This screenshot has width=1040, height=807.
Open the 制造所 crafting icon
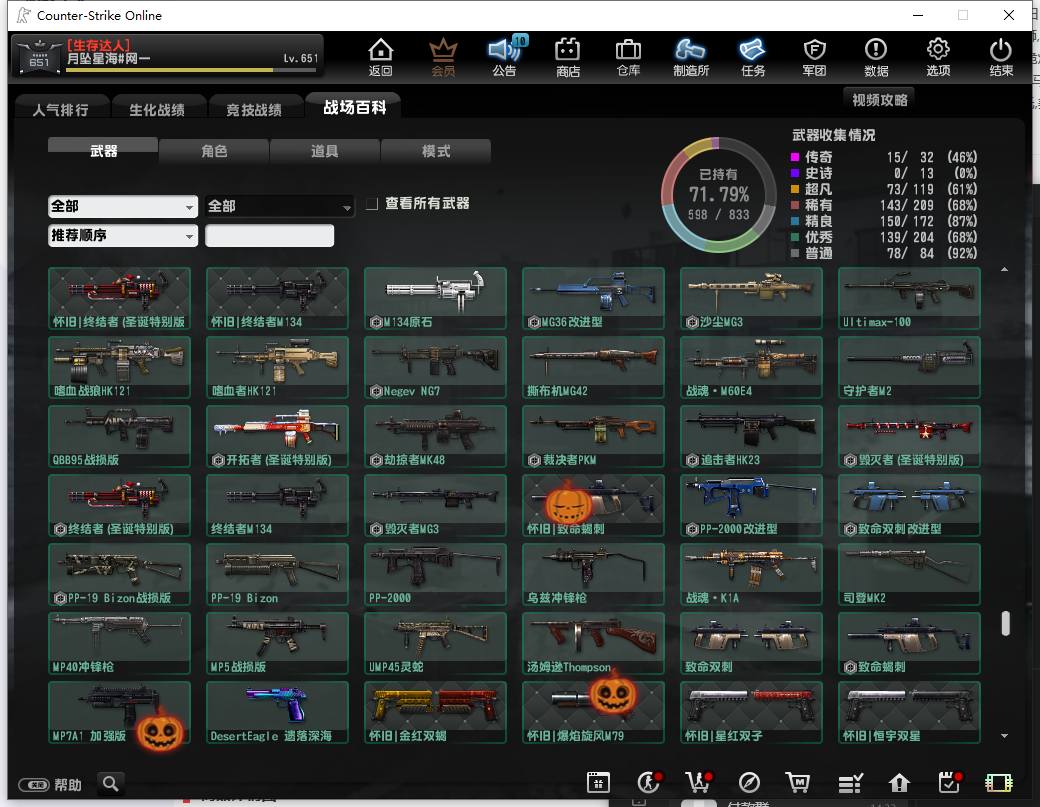coord(690,57)
